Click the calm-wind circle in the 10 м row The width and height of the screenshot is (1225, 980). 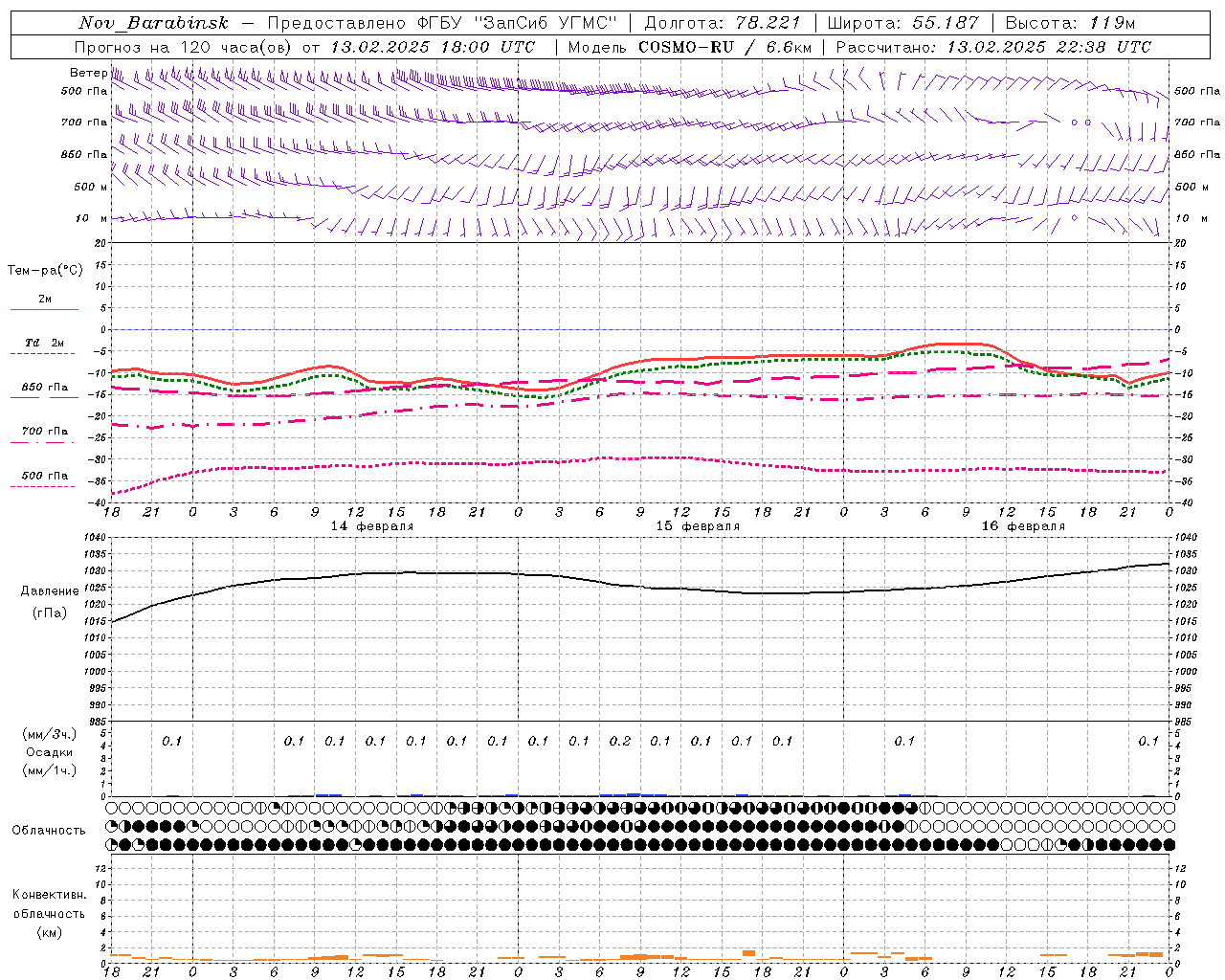pos(1074,217)
